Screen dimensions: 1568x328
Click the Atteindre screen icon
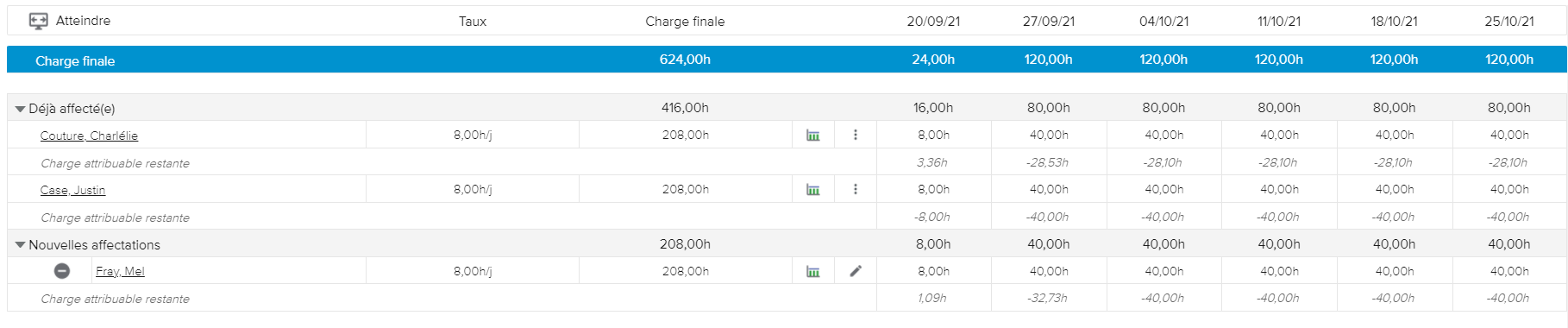(x=38, y=21)
